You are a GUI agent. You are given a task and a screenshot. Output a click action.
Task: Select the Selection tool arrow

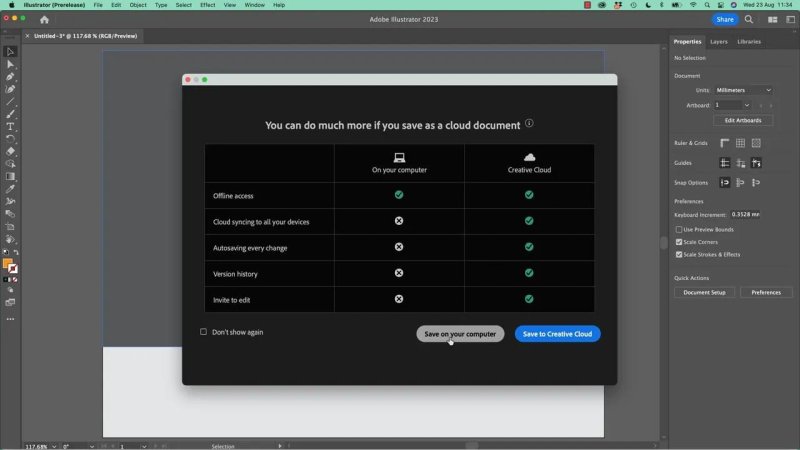coord(10,52)
